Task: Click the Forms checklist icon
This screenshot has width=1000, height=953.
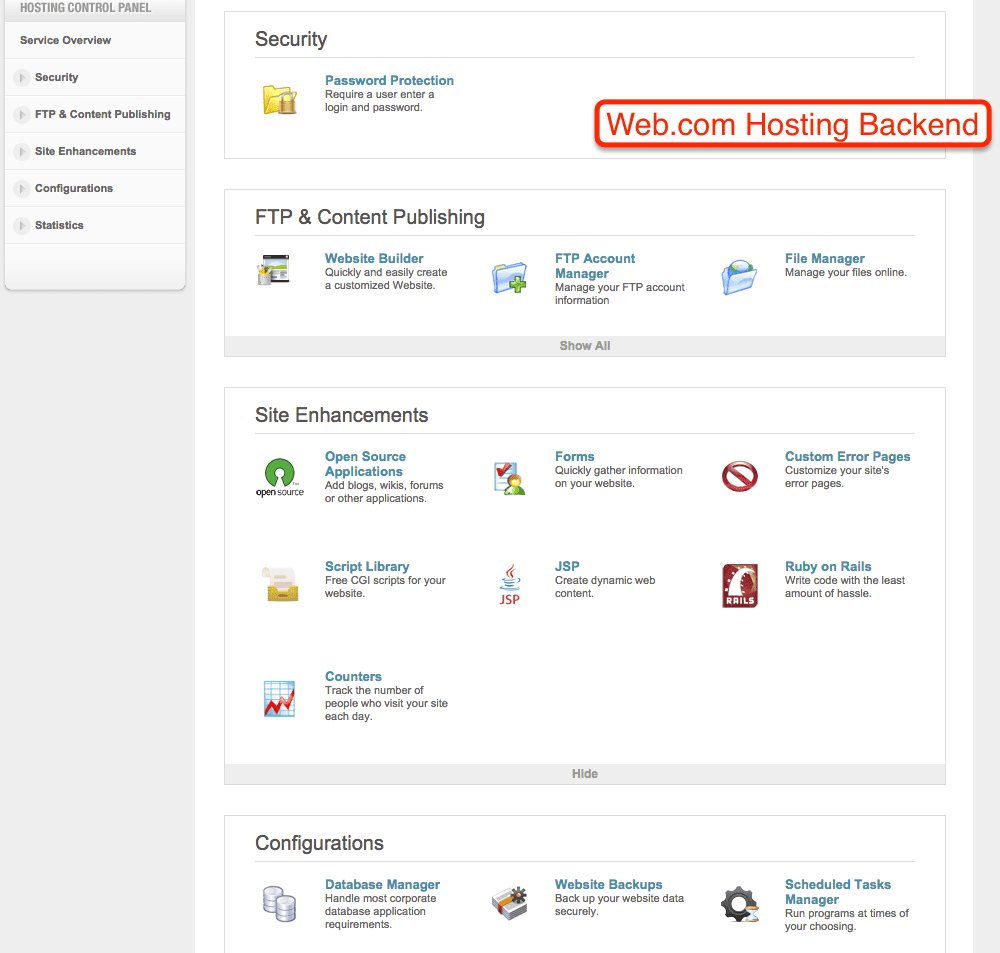Action: pyautogui.click(x=510, y=478)
